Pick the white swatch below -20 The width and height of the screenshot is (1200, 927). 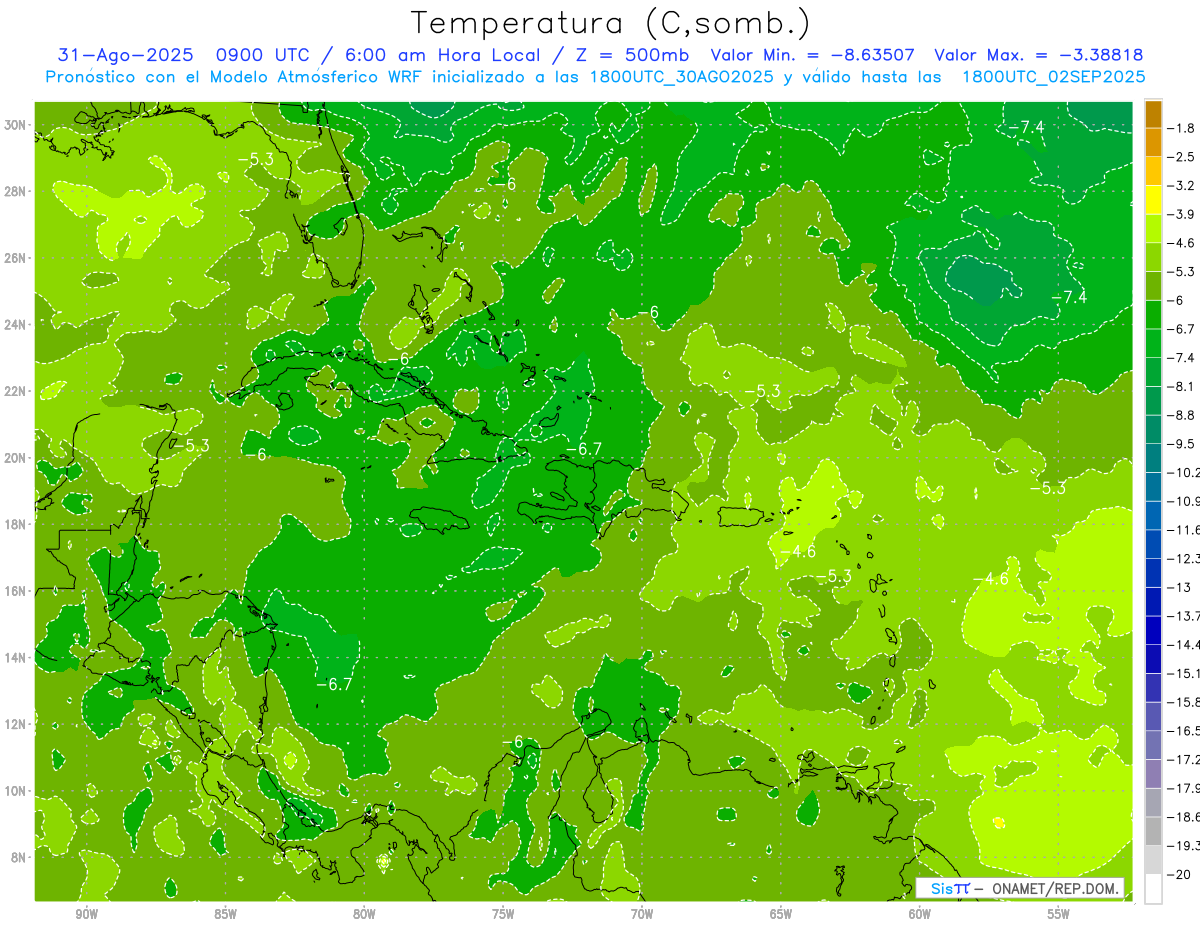tap(1153, 888)
